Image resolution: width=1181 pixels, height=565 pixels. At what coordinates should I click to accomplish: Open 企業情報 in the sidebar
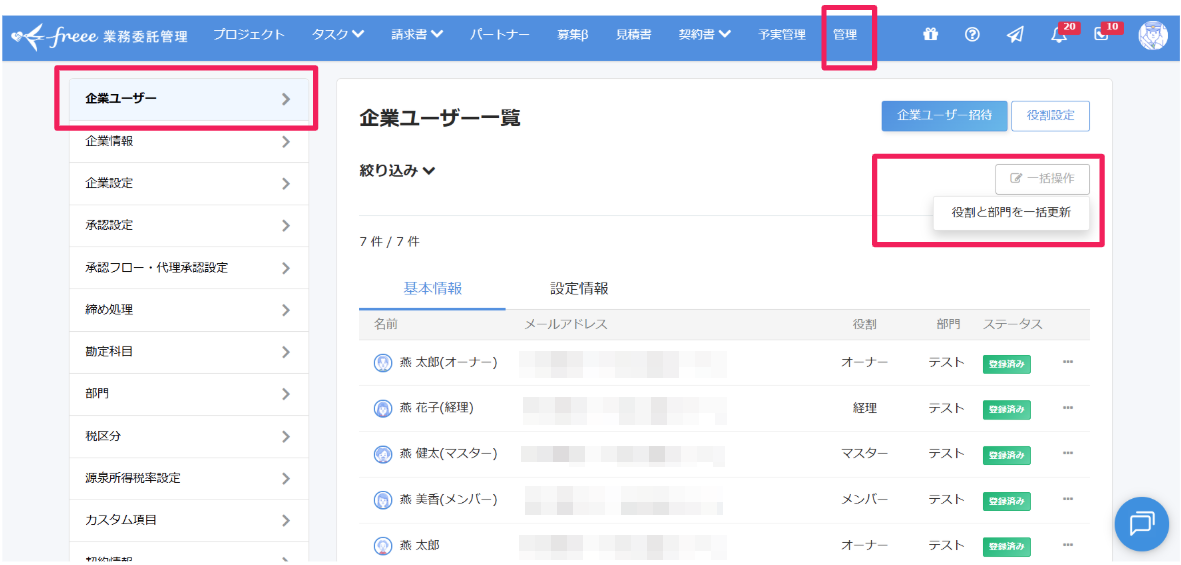(188, 141)
